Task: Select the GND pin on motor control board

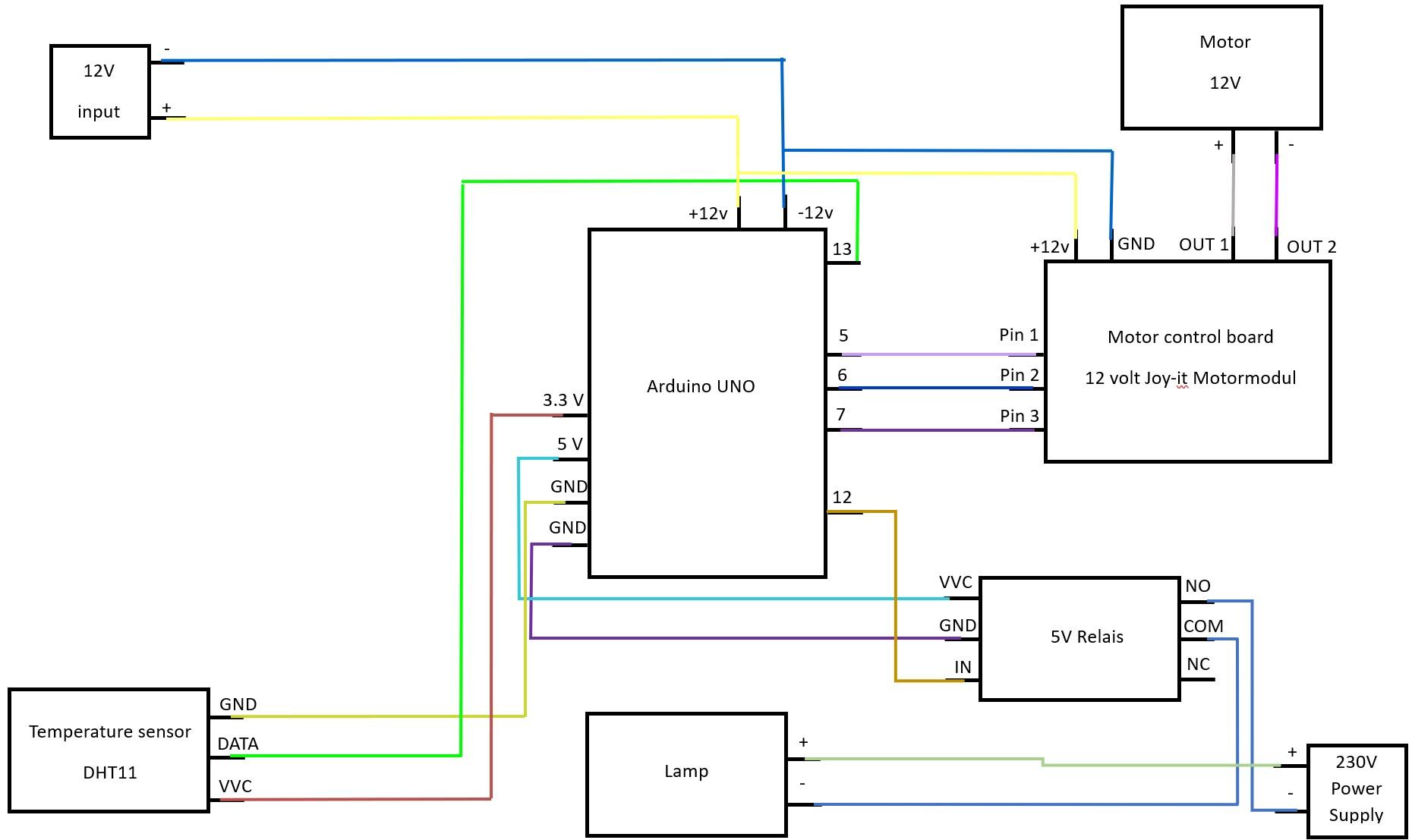Action: pos(1136,244)
